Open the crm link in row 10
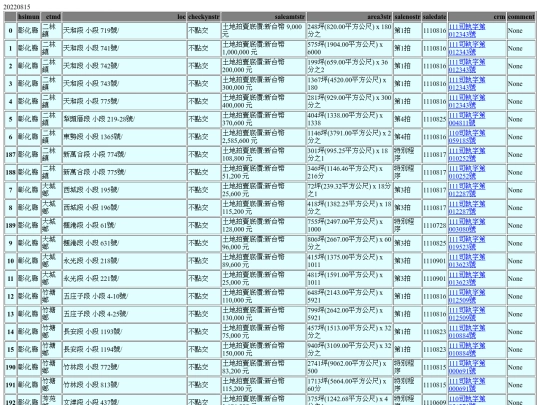 pyautogui.click(x=467, y=261)
